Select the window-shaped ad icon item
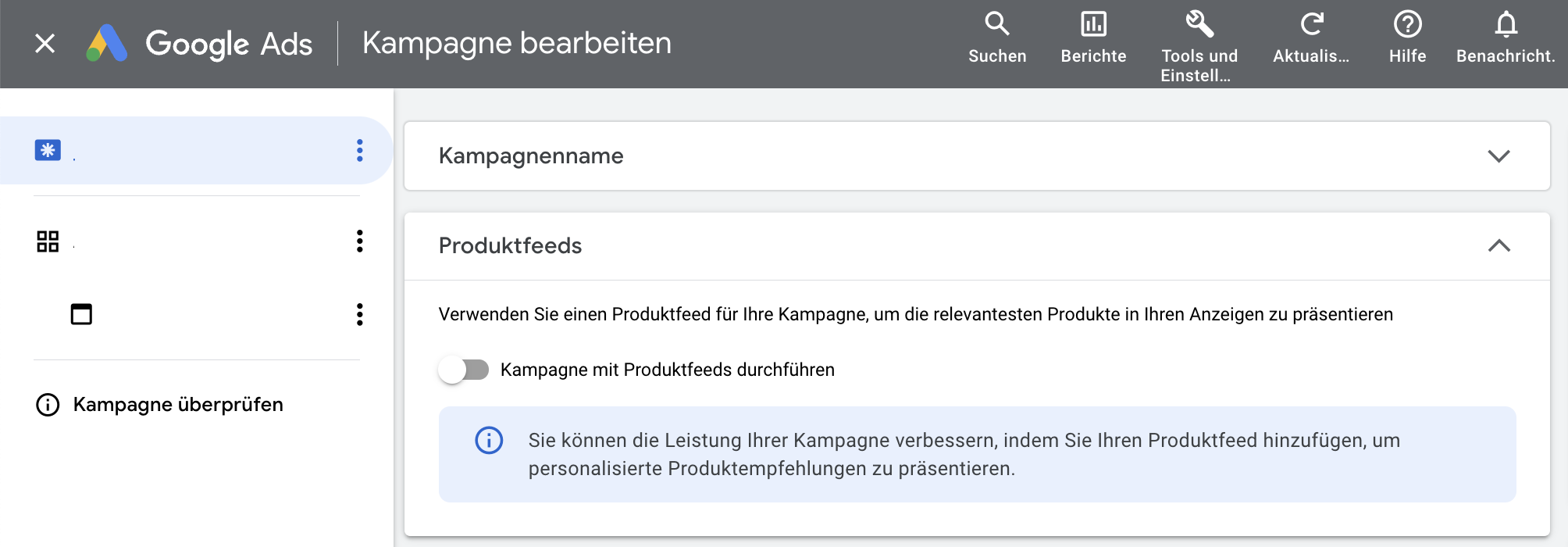Image resolution: width=1568 pixels, height=547 pixels. (81, 314)
